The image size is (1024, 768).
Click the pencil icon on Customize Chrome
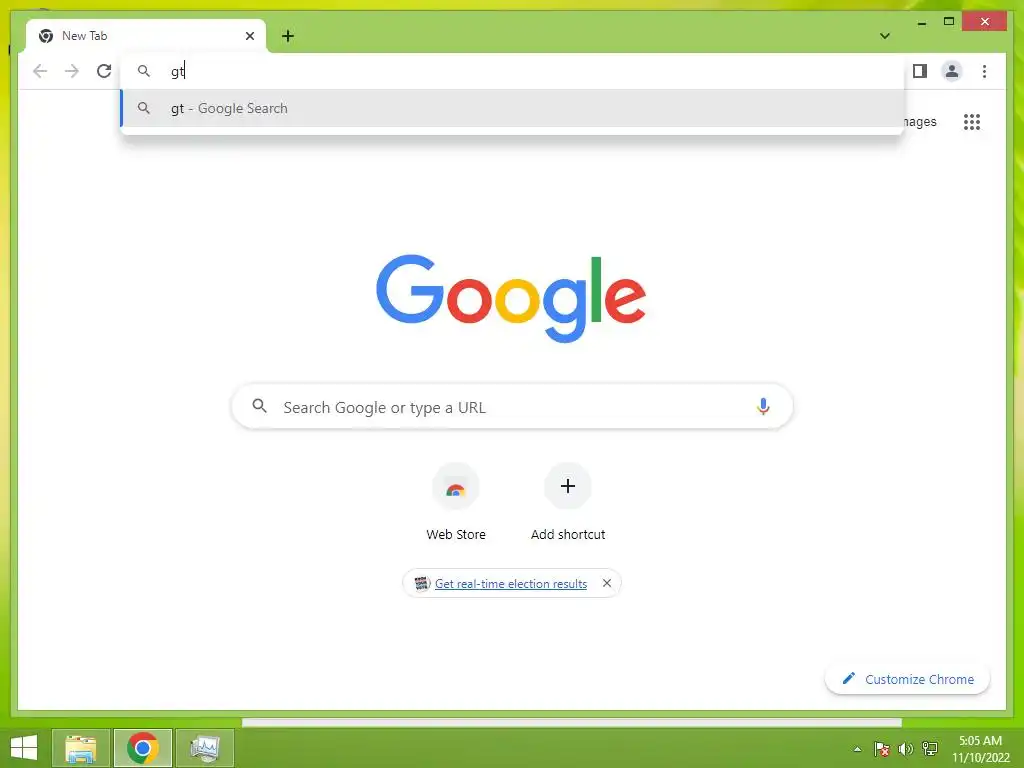pyautogui.click(x=848, y=679)
